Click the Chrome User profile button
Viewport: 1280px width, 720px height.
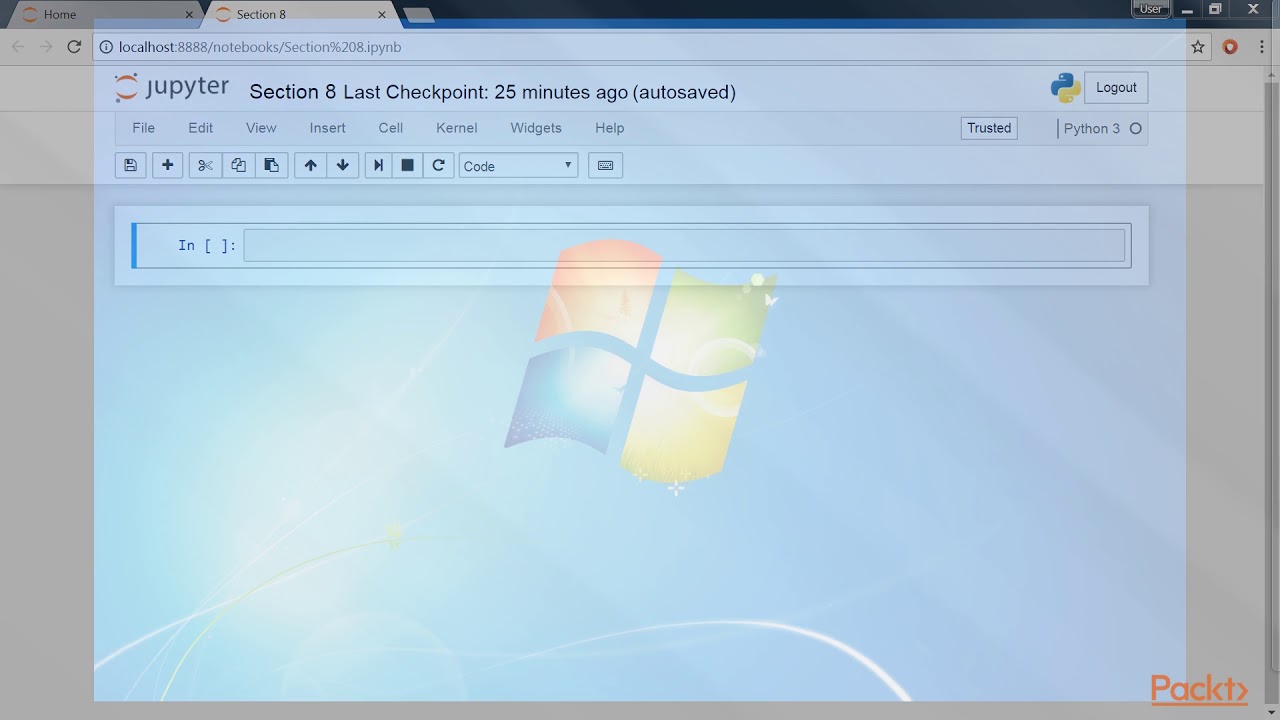click(1150, 9)
